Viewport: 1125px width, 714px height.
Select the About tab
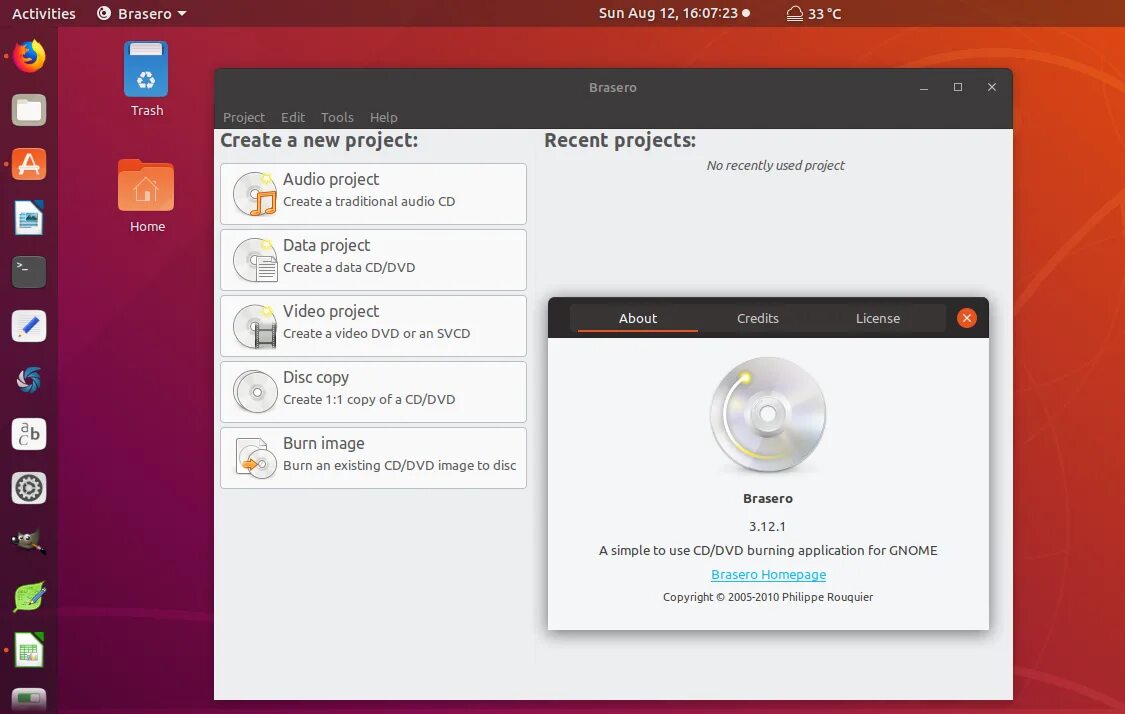coord(638,318)
